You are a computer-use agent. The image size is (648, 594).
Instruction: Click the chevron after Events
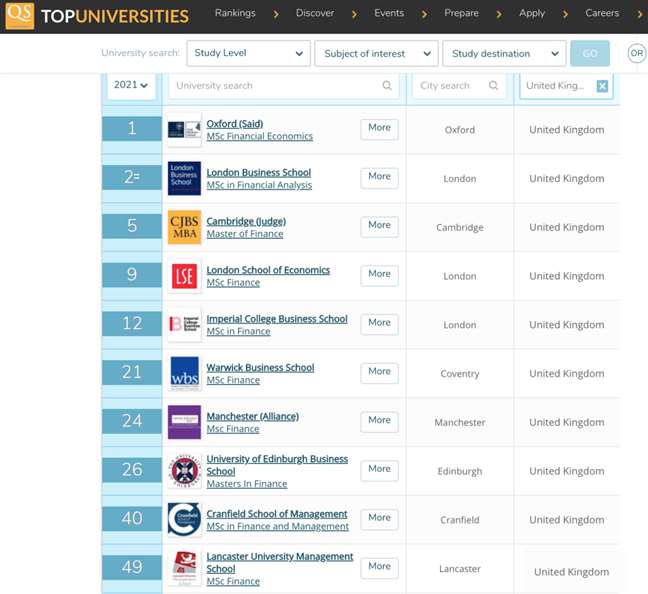[424, 14]
